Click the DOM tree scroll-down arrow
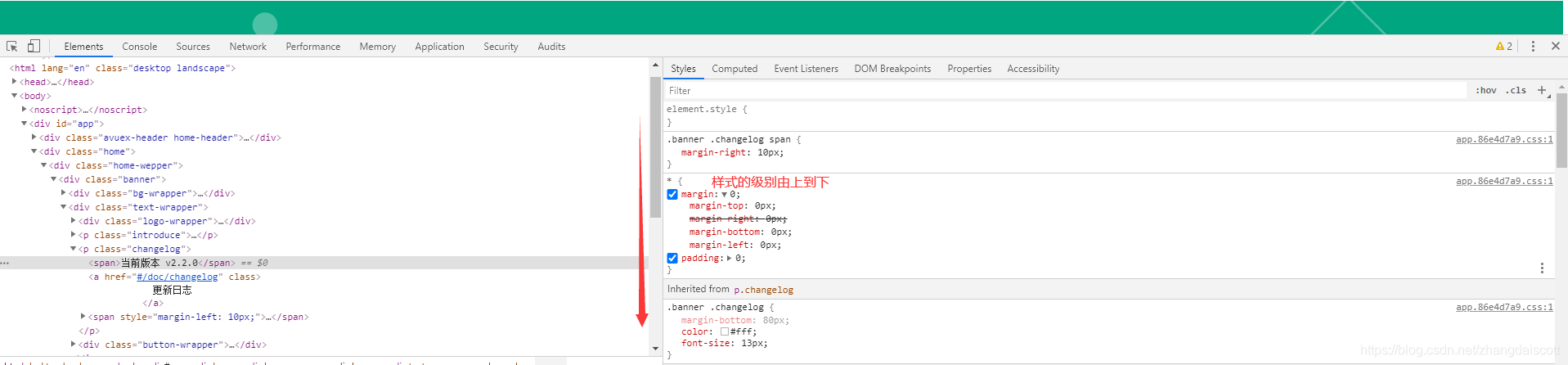This screenshot has width=1568, height=365. coord(655,349)
